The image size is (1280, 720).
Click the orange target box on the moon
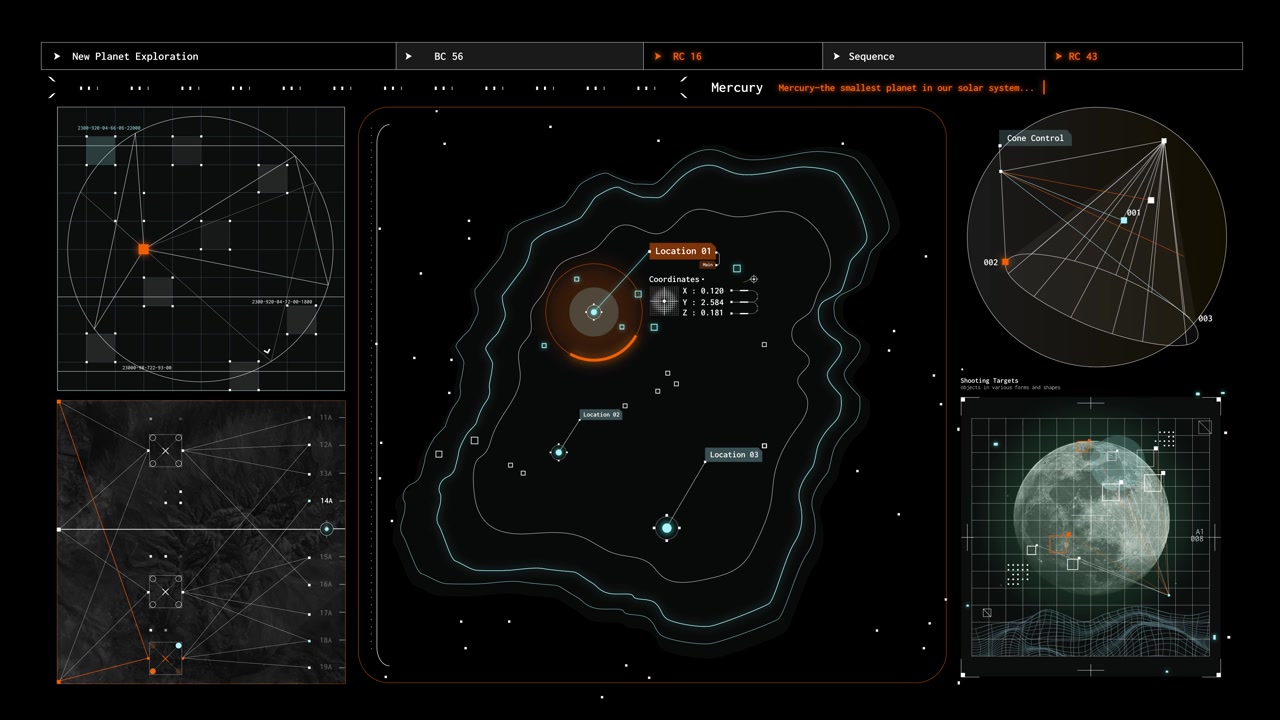click(x=1059, y=544)
